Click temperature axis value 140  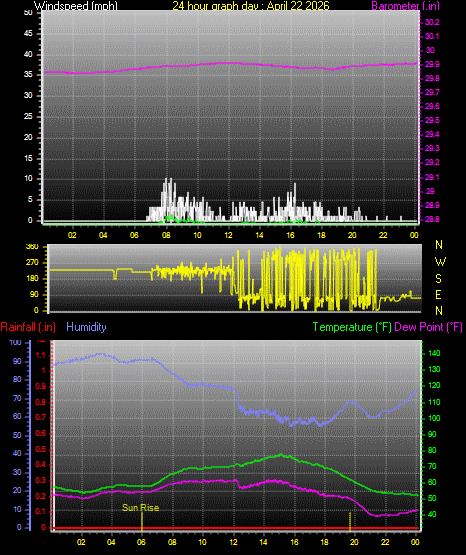point(434,353)
